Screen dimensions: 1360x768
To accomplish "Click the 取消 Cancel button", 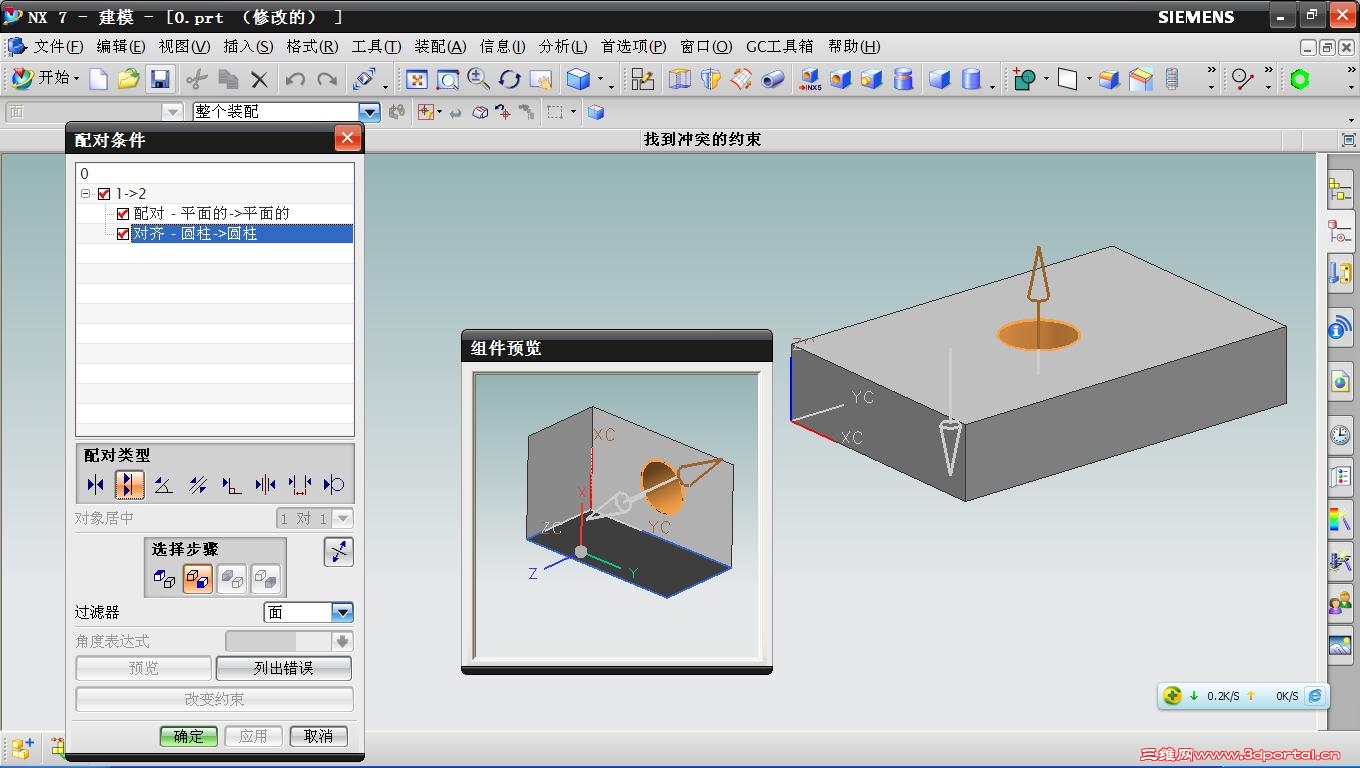I will point(318,736).
